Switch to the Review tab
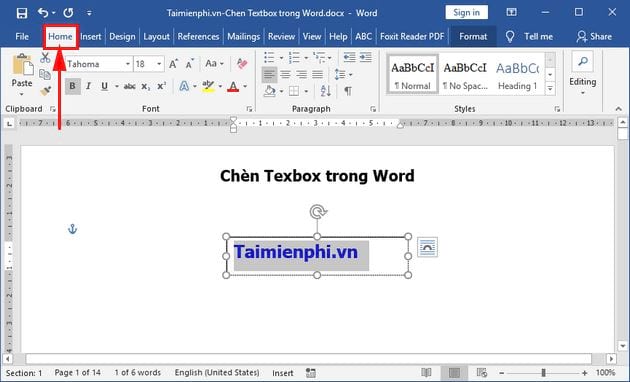The image size is (630, 382). pos(281,37)
